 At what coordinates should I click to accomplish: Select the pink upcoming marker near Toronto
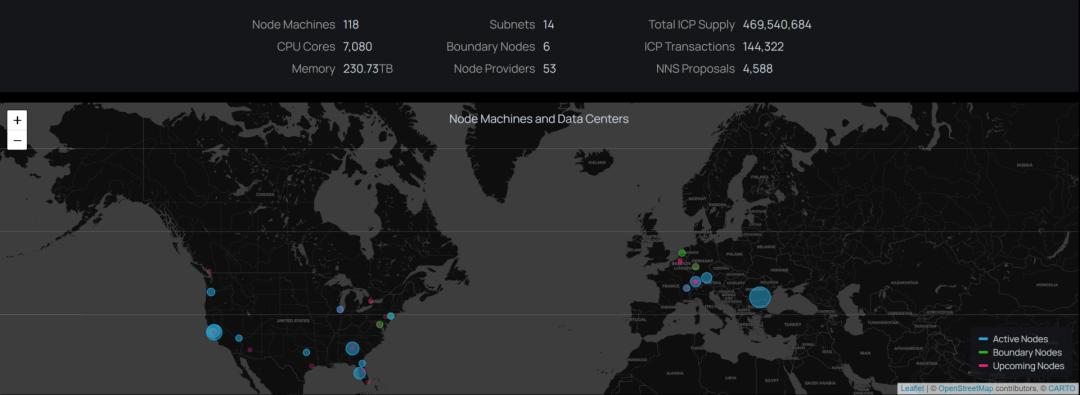click(371, 301)
